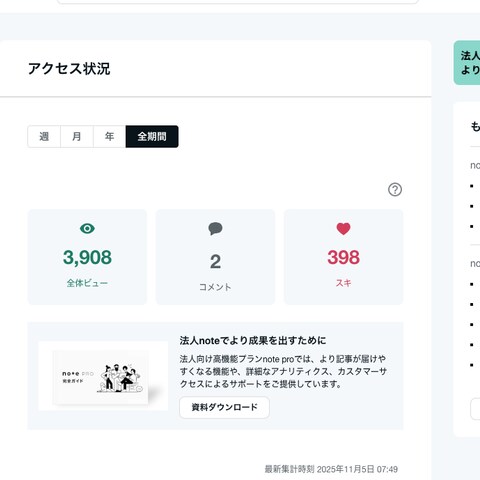Open the help question mark icon

(x=395, y=190)
